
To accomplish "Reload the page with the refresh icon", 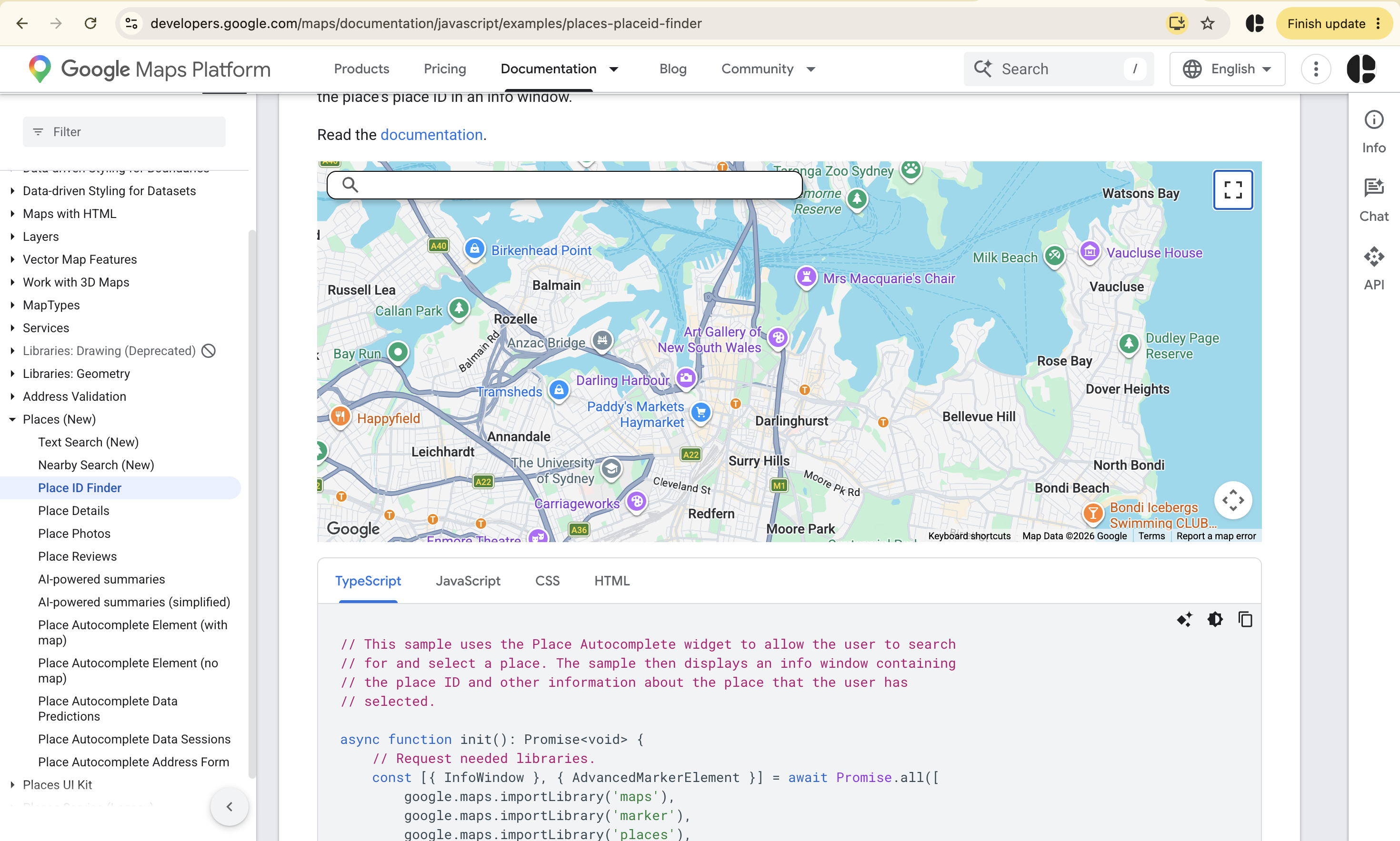I will (90, 23).
